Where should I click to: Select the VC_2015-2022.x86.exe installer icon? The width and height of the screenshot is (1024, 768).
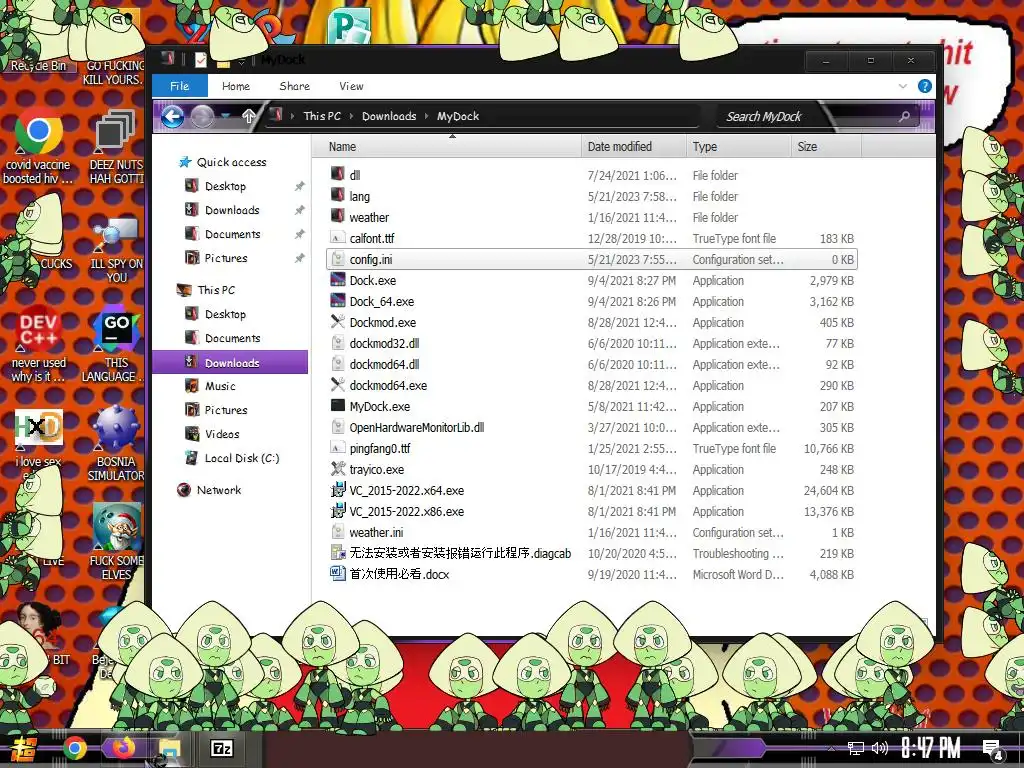[338, 511]
